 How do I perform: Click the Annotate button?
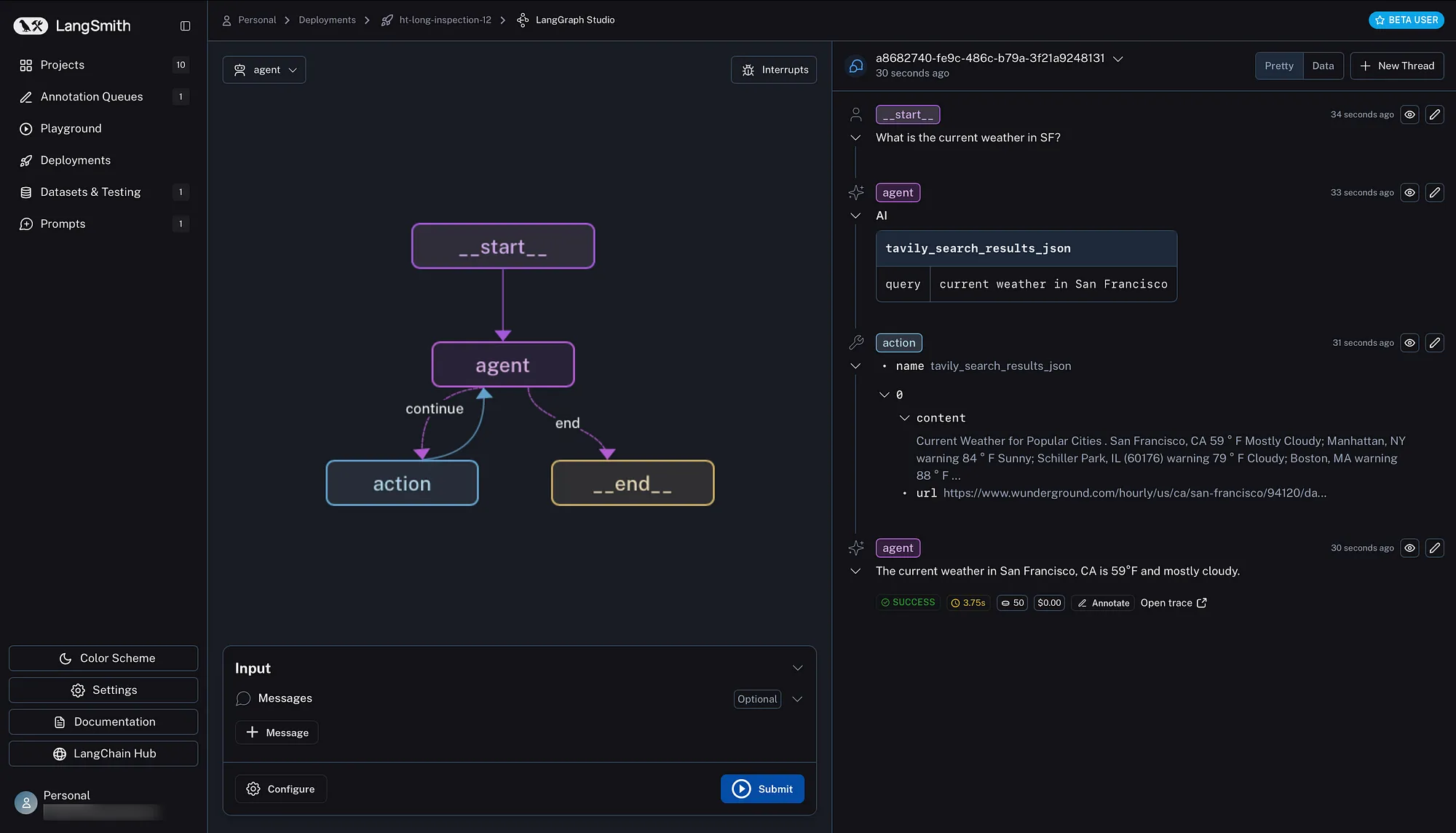(1103, 603)
